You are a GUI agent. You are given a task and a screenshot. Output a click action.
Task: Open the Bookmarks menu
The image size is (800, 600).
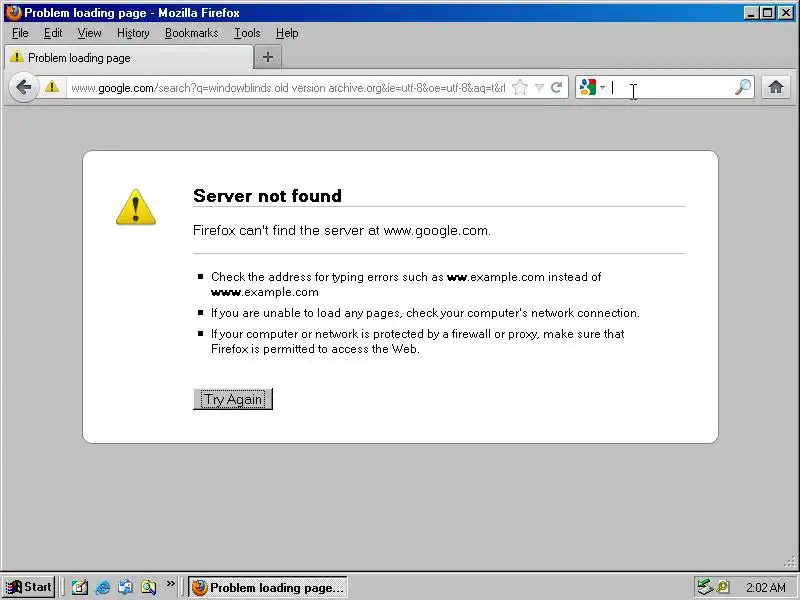[x=192, y=33]
